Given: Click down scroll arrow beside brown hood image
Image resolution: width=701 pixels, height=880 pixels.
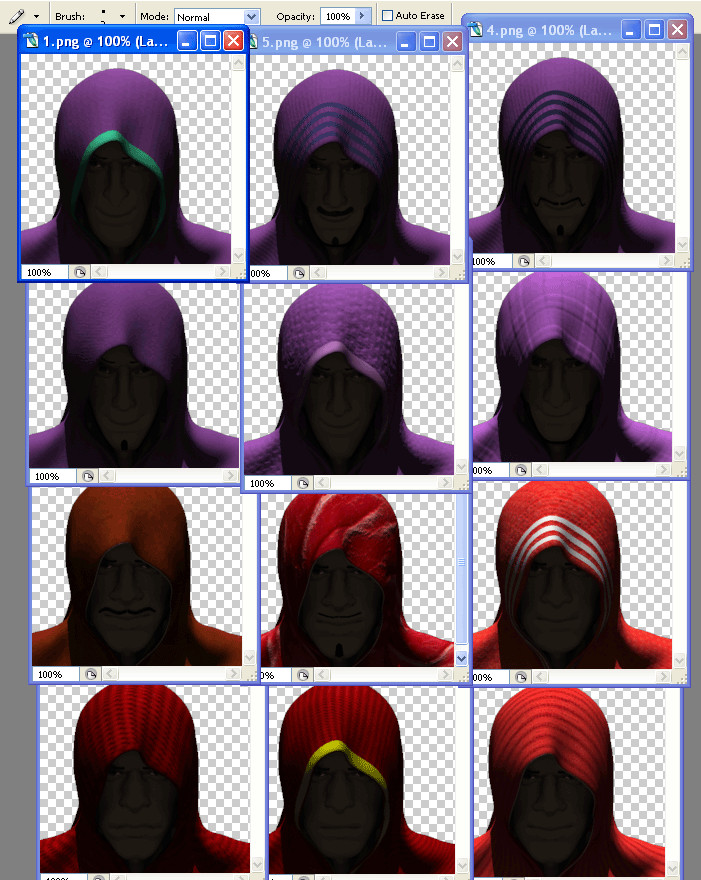Looking at the screenshot, I should point(249,658).
